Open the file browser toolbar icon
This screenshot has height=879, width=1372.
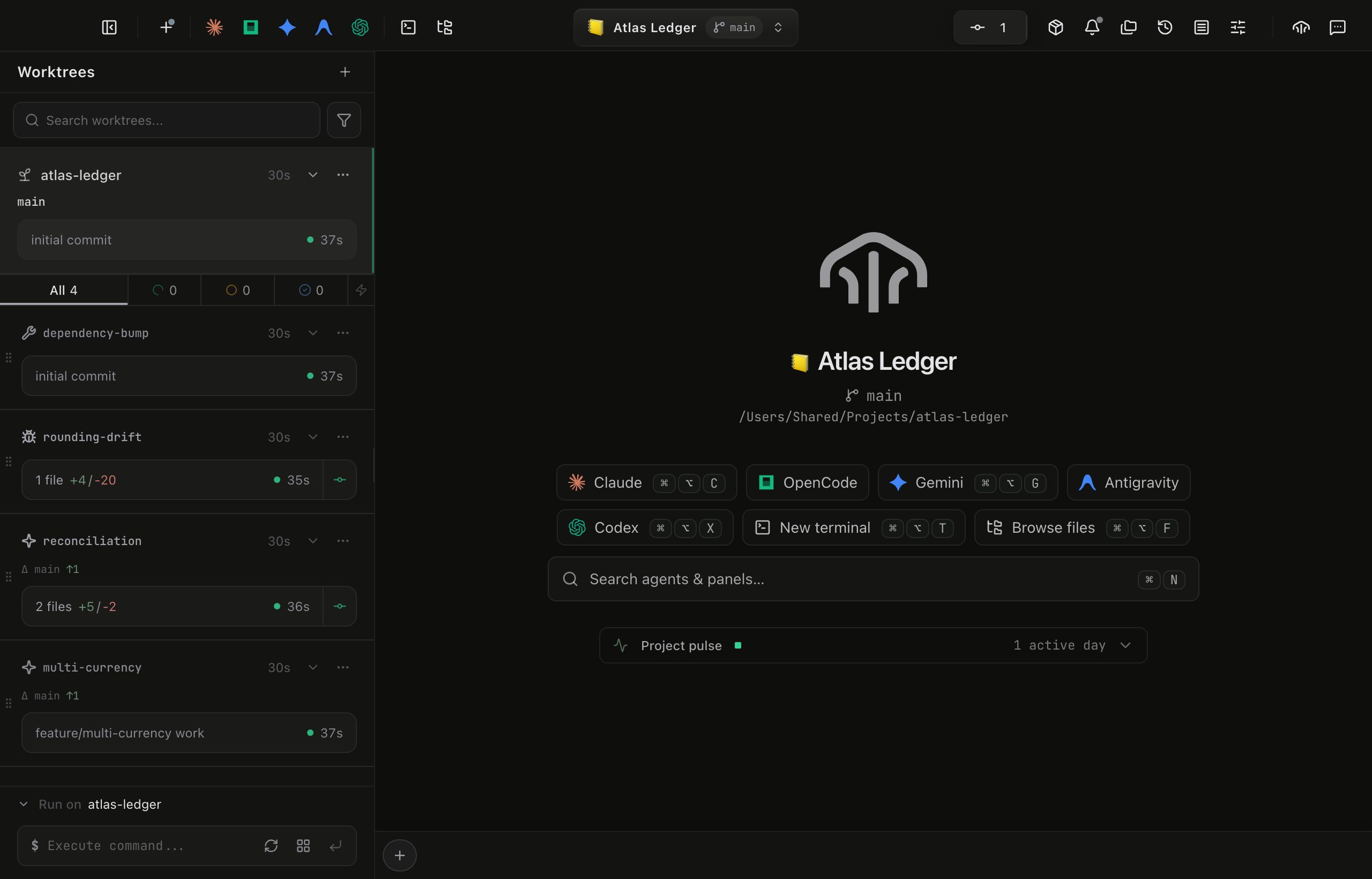[x=445, y=27]
